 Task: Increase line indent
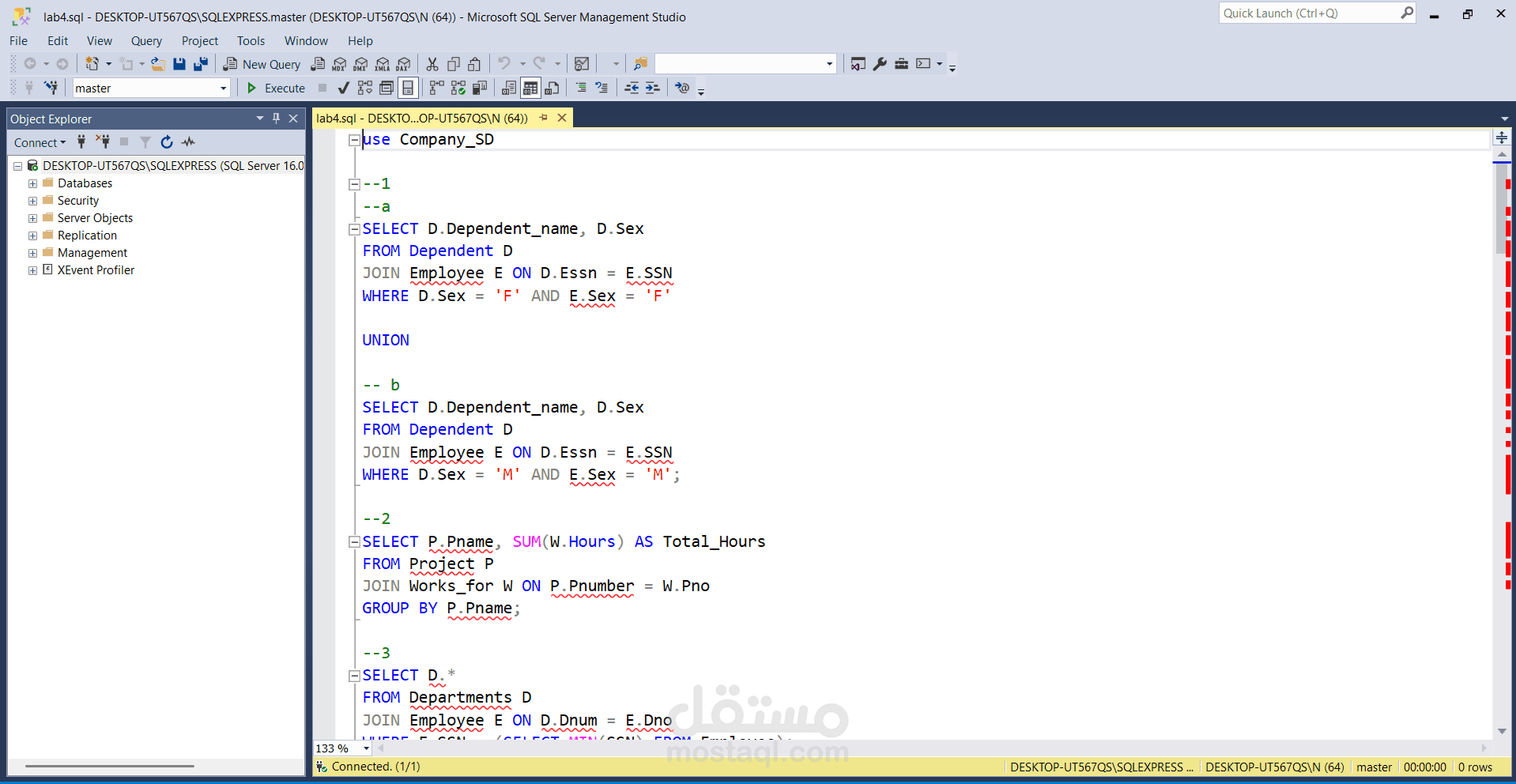[x=652, y=88]
